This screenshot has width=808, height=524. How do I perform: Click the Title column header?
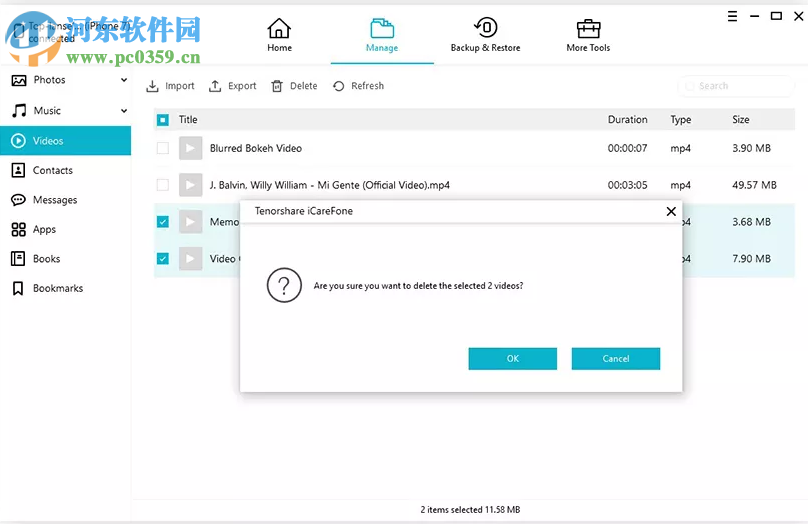(188, 120)
